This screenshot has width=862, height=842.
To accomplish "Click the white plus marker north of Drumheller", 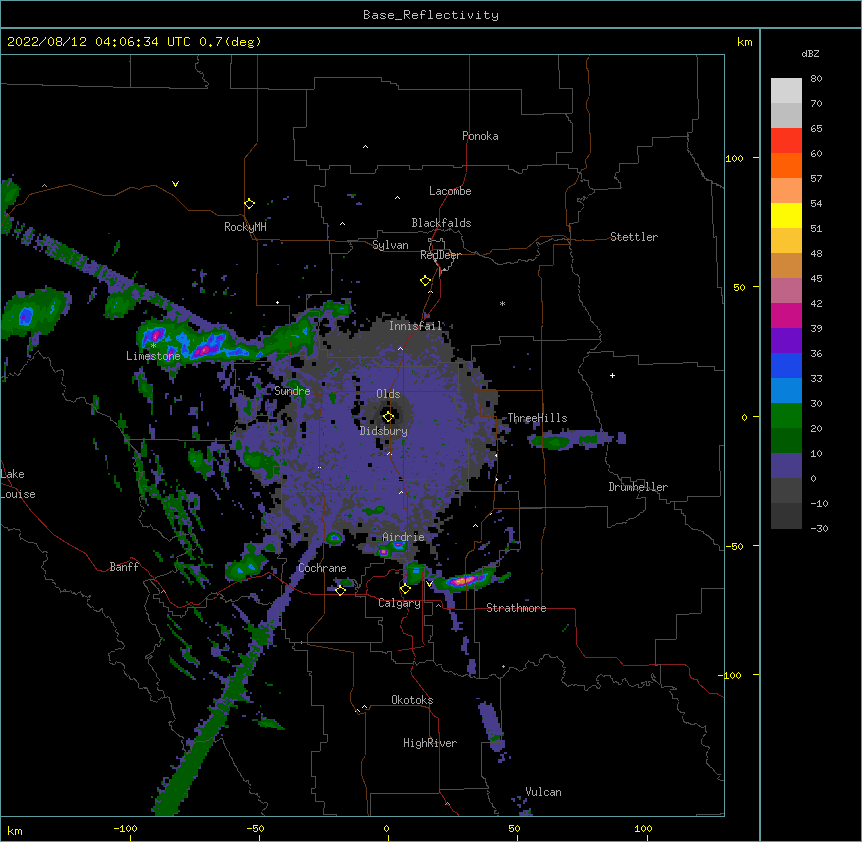I will click(x=612, y=375).
